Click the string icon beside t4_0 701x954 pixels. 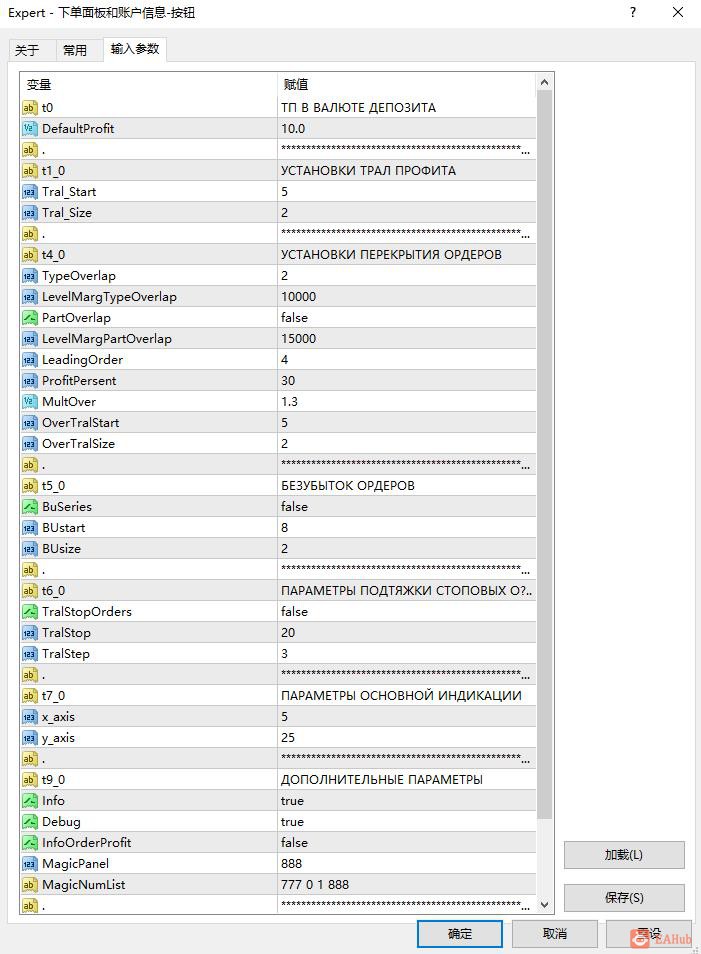point(29,254)
